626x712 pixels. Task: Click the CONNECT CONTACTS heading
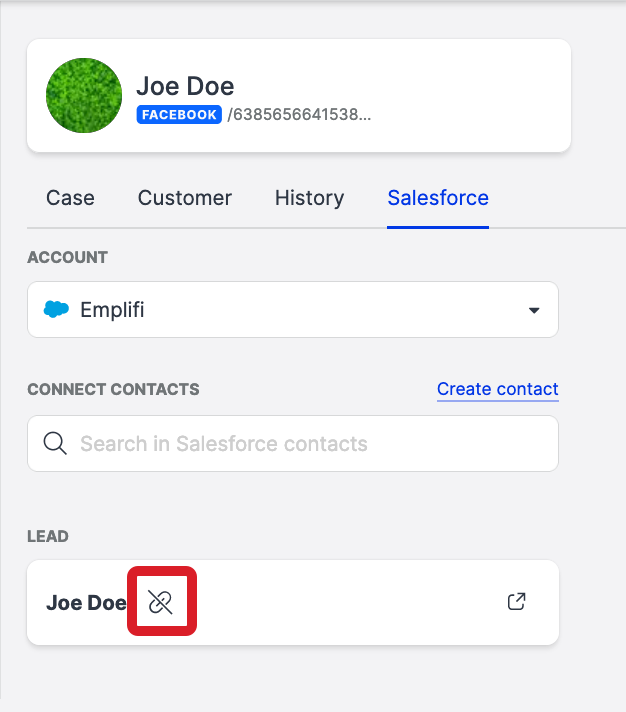(113, 389)
